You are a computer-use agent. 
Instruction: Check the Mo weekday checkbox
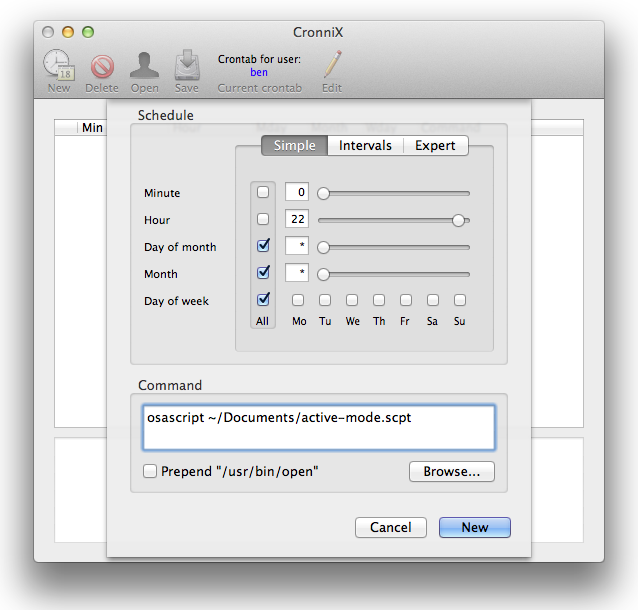(x=298, y=300)
